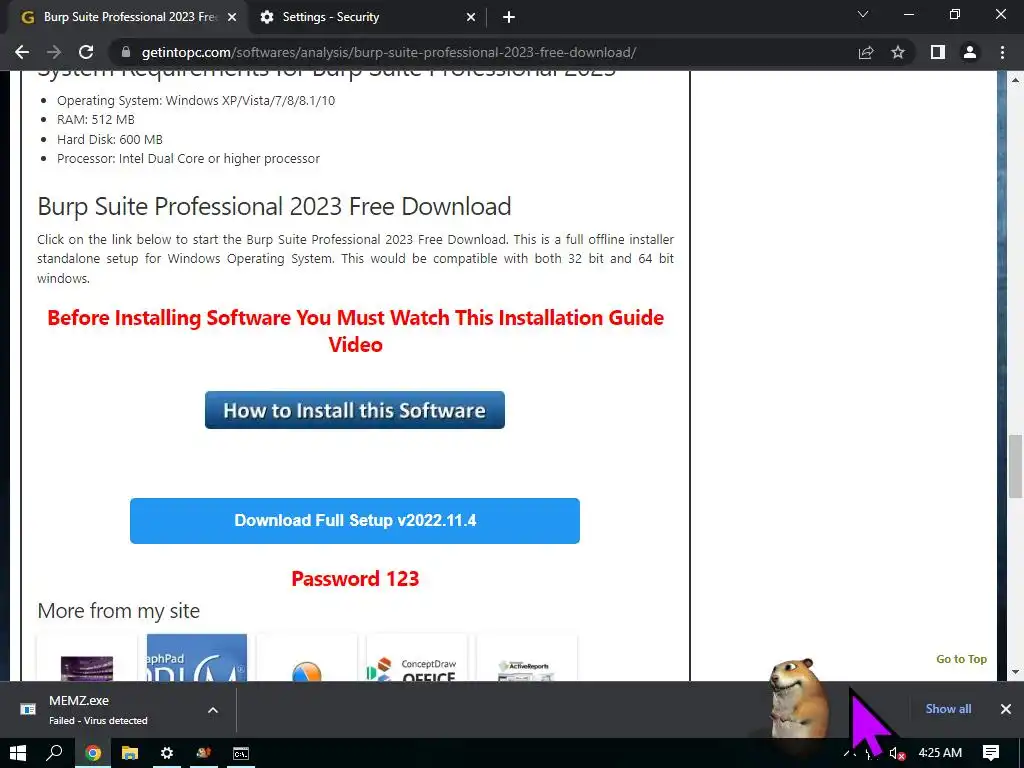Click Show all downloads
This screenshot has height=768, width=1024.
[948, 709]
